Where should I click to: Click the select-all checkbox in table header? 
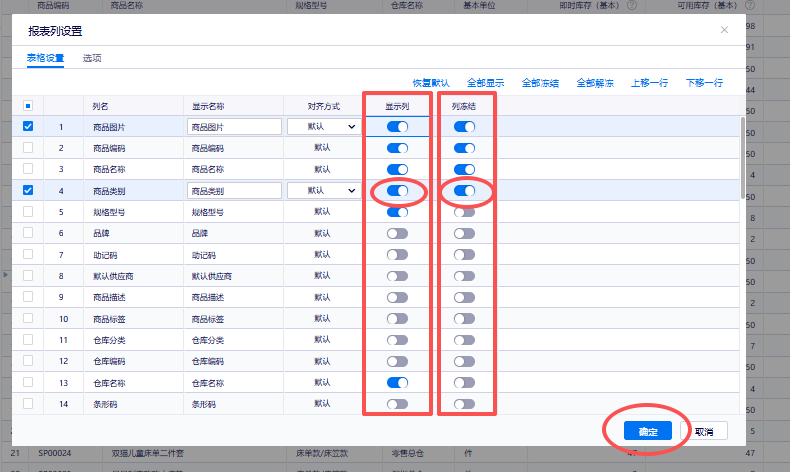pyautogui.click(x=28, y=106)
